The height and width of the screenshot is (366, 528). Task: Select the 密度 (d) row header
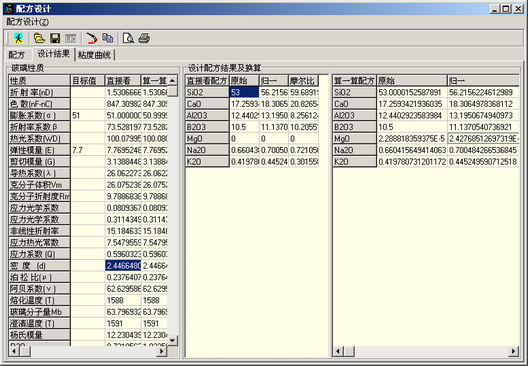point(39,266)
